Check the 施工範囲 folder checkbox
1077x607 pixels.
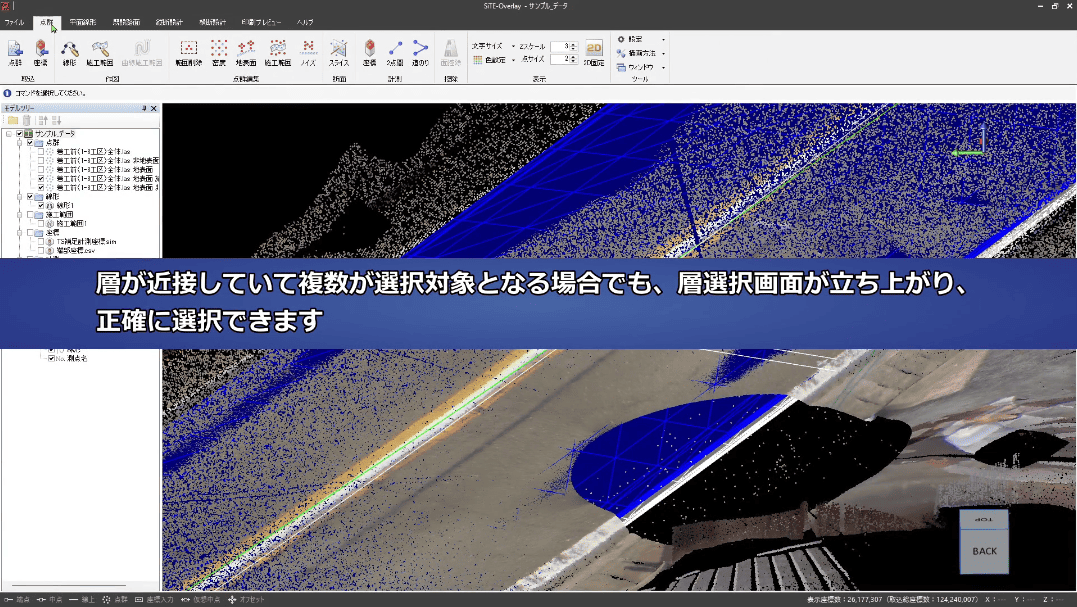click(30, 214)
